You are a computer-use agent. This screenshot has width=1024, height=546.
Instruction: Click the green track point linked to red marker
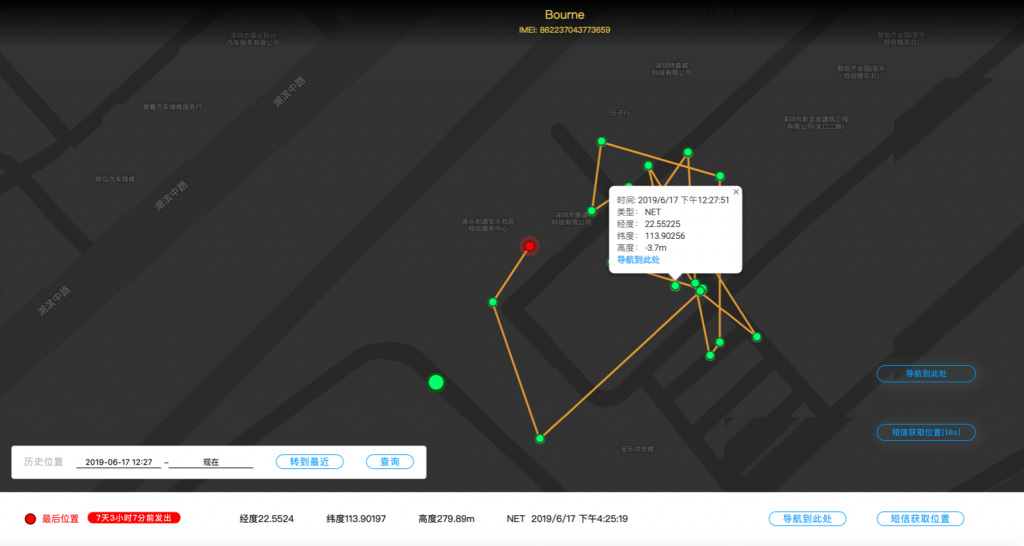point(493,302)
